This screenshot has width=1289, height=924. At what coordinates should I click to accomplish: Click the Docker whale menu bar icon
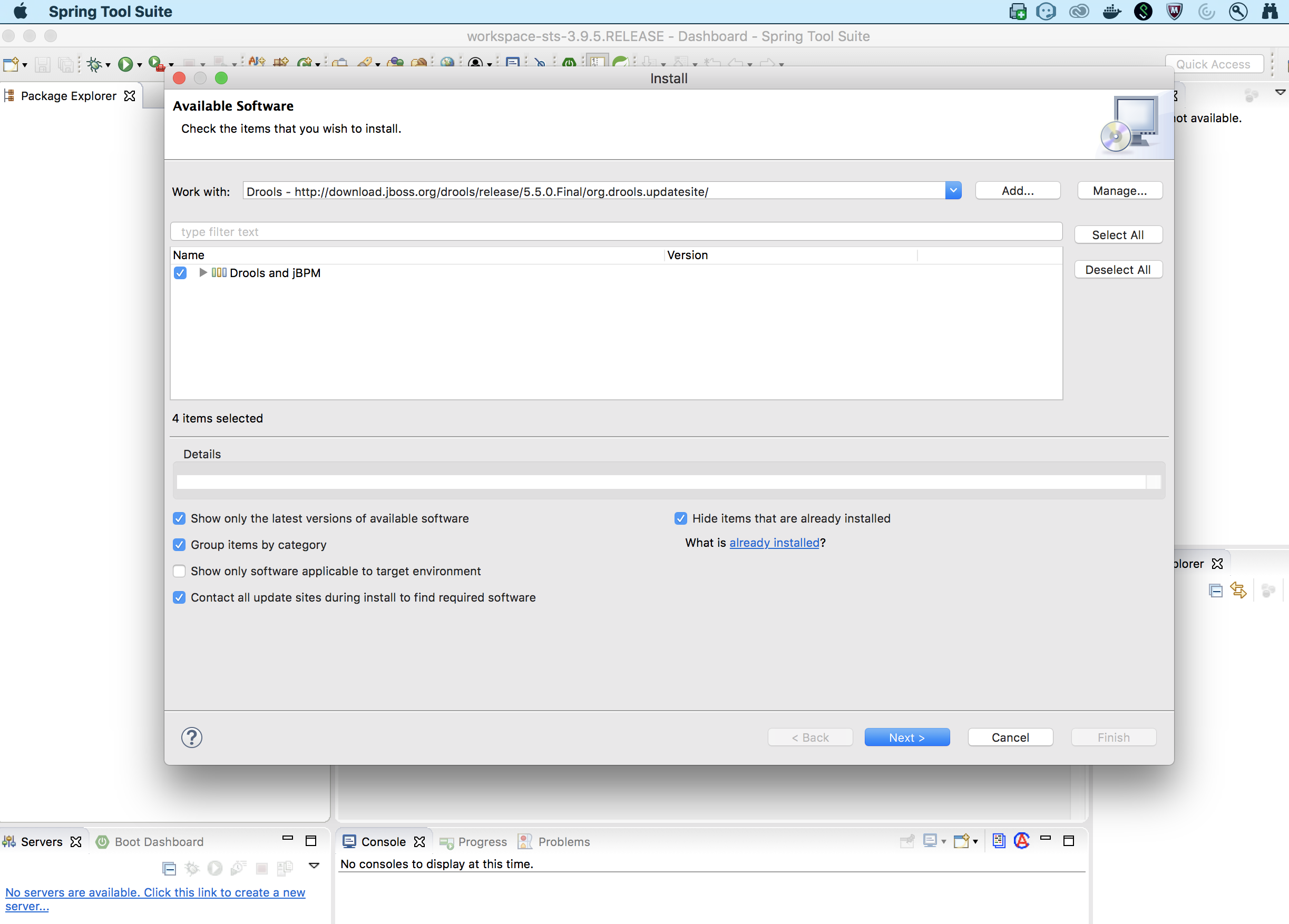coord(1111,12)
